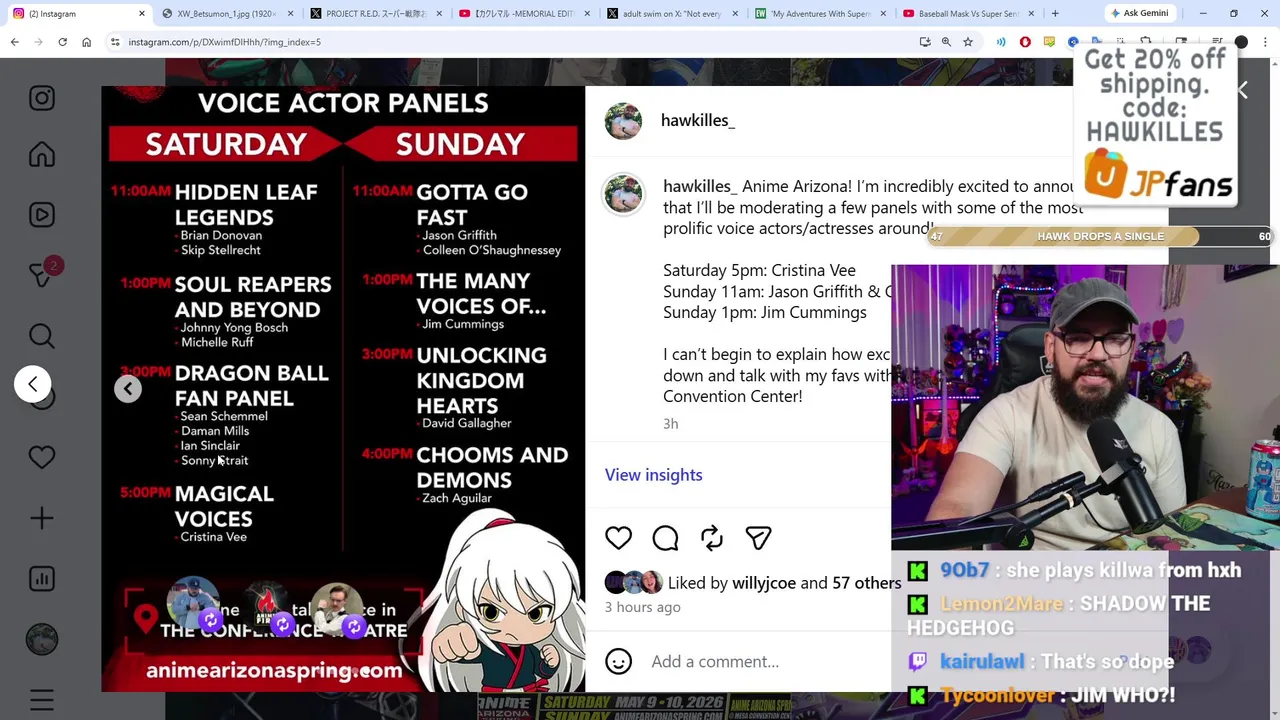Click the header profile picture of hawkilles_
This screenshot has height=720, width=1280.
tap(623, 121)
